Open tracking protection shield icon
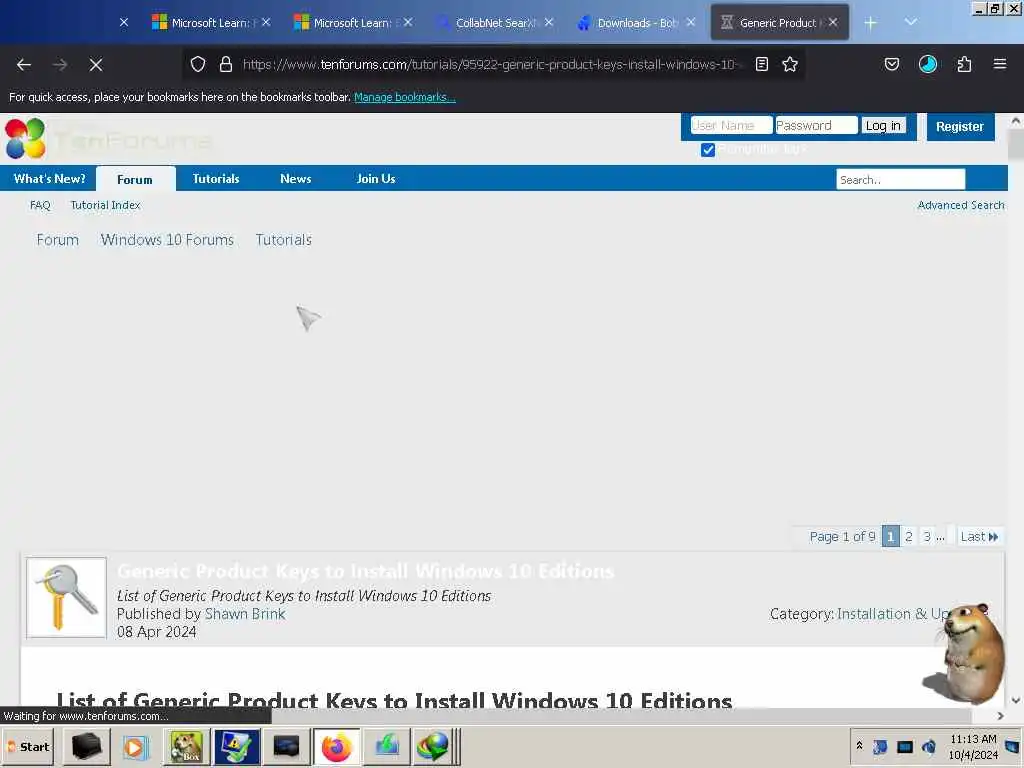This screenshot has height=768, width=1024. [x=198, y=64]
